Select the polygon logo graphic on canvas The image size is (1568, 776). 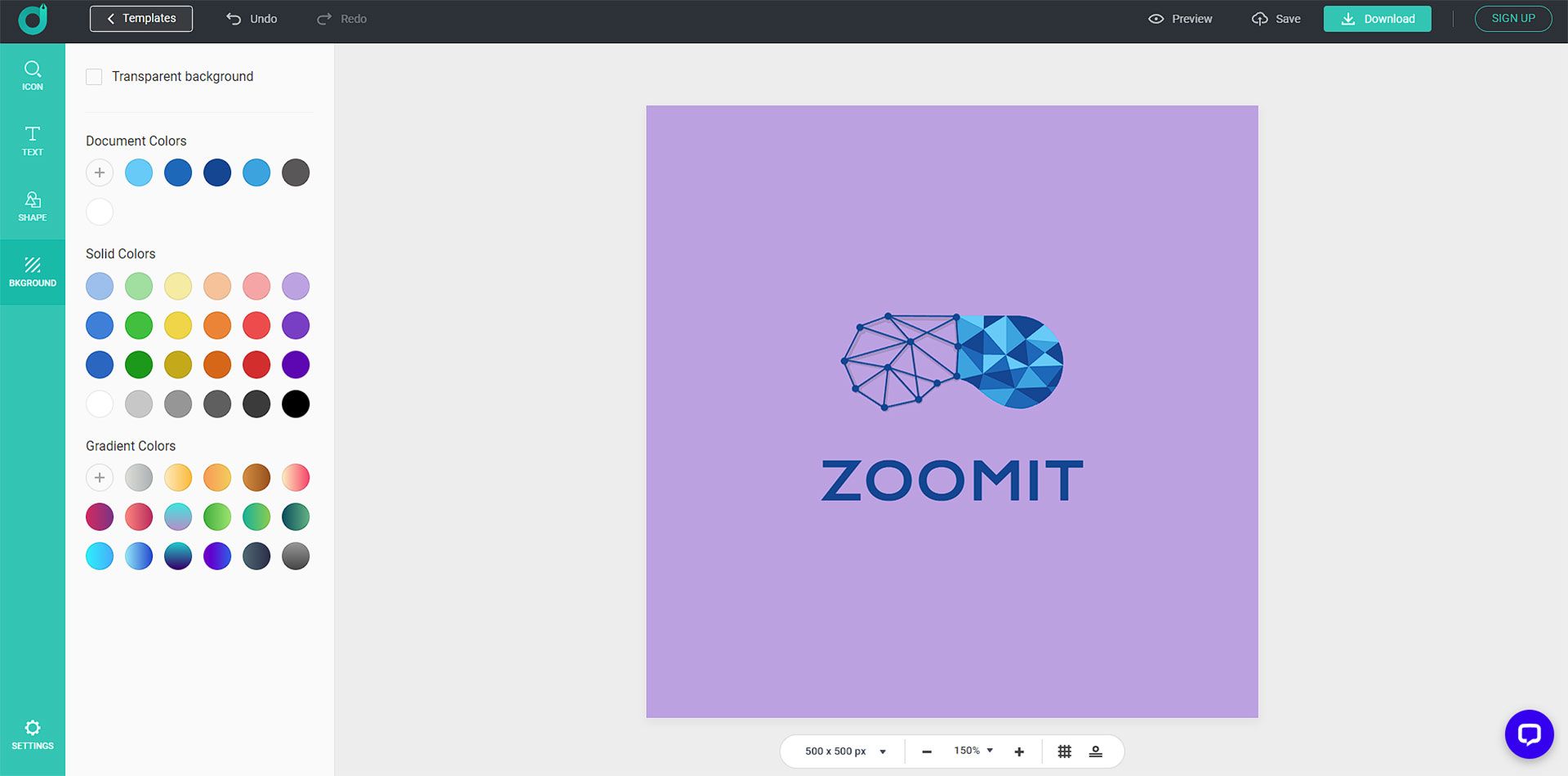click(952, 361)
